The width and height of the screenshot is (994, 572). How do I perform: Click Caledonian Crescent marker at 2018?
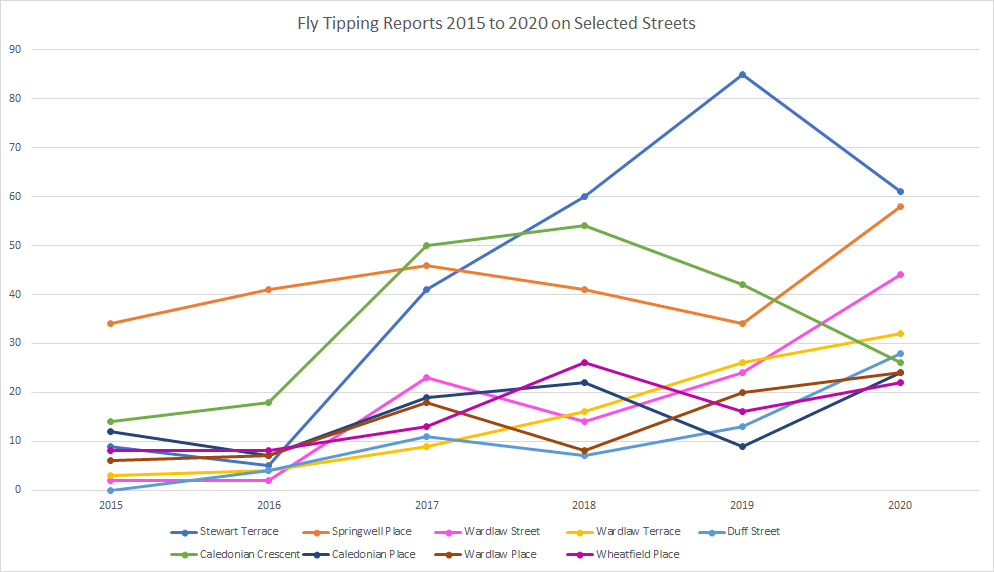click(584, 225)
